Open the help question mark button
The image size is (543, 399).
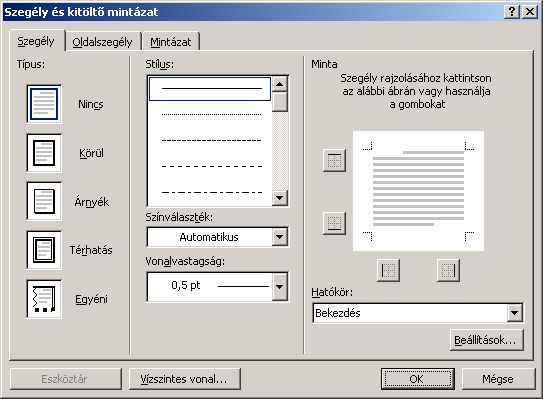(x=512, y=12)
